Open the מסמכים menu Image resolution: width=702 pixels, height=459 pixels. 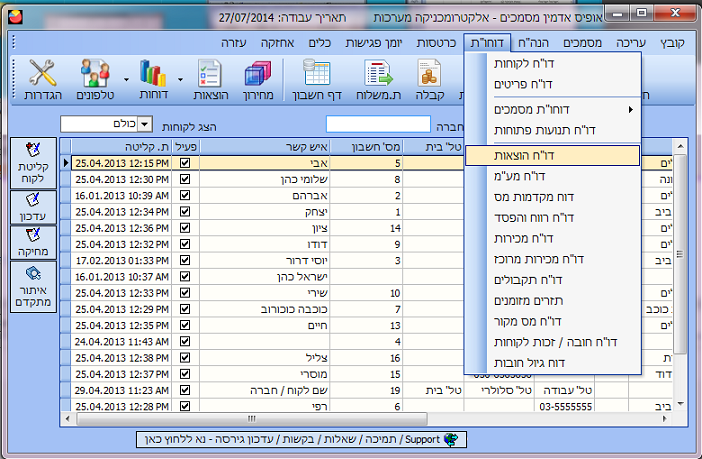(x=582, y=43)
